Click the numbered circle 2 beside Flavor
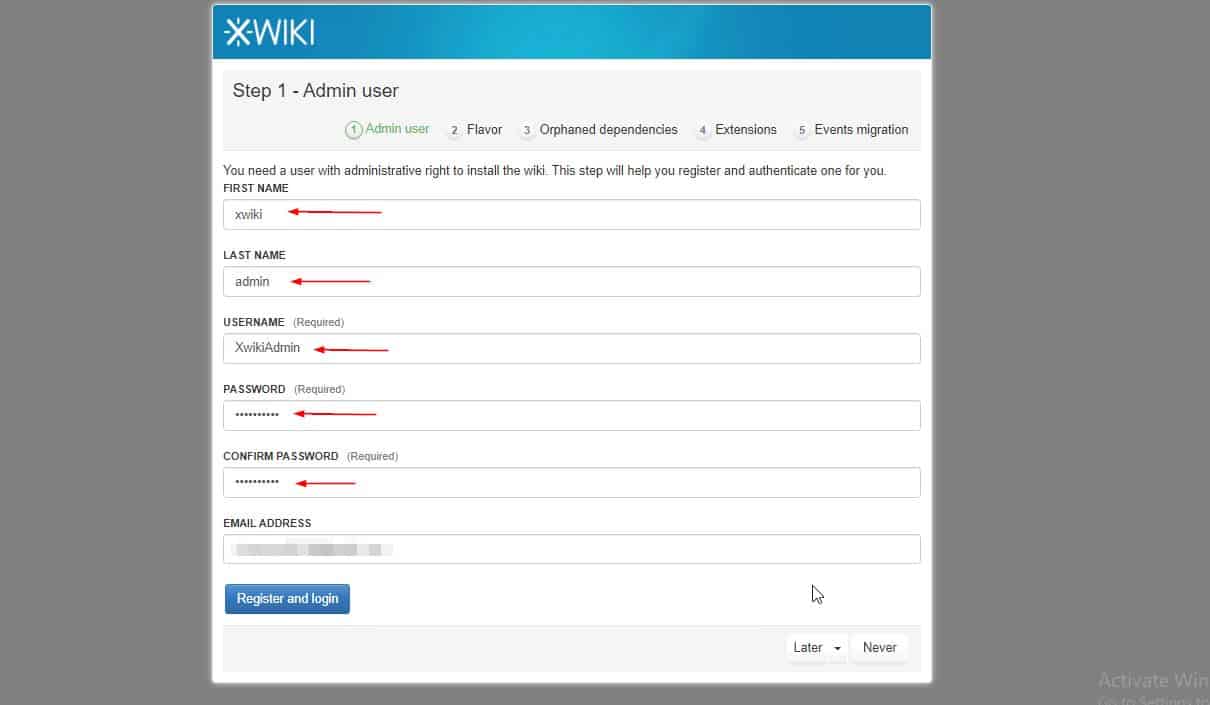 [455, 129]
